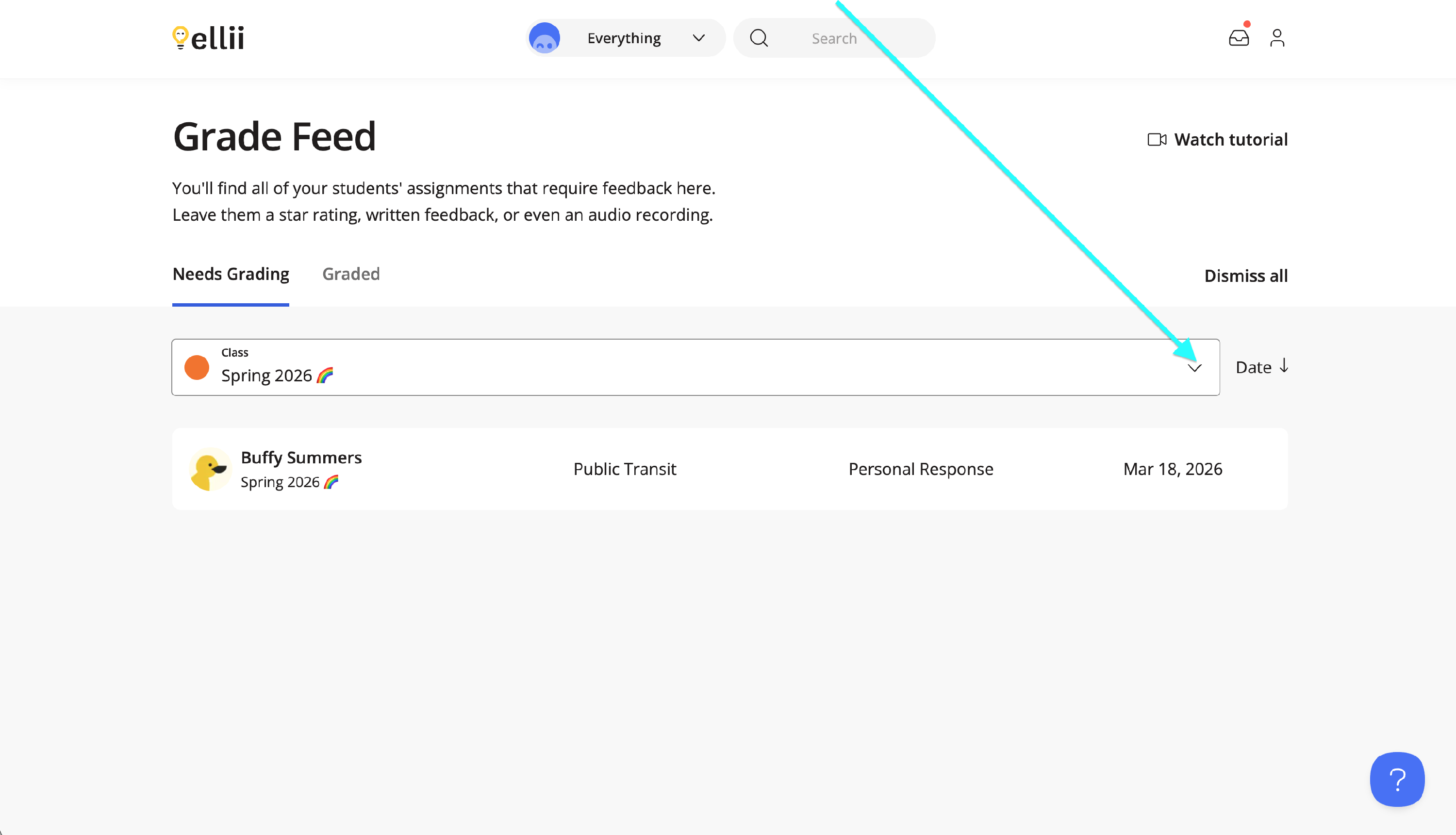Open the user profile icon
This screenshot has height=835, width=1456.
pyautogui.click(x=1277, y=38)
